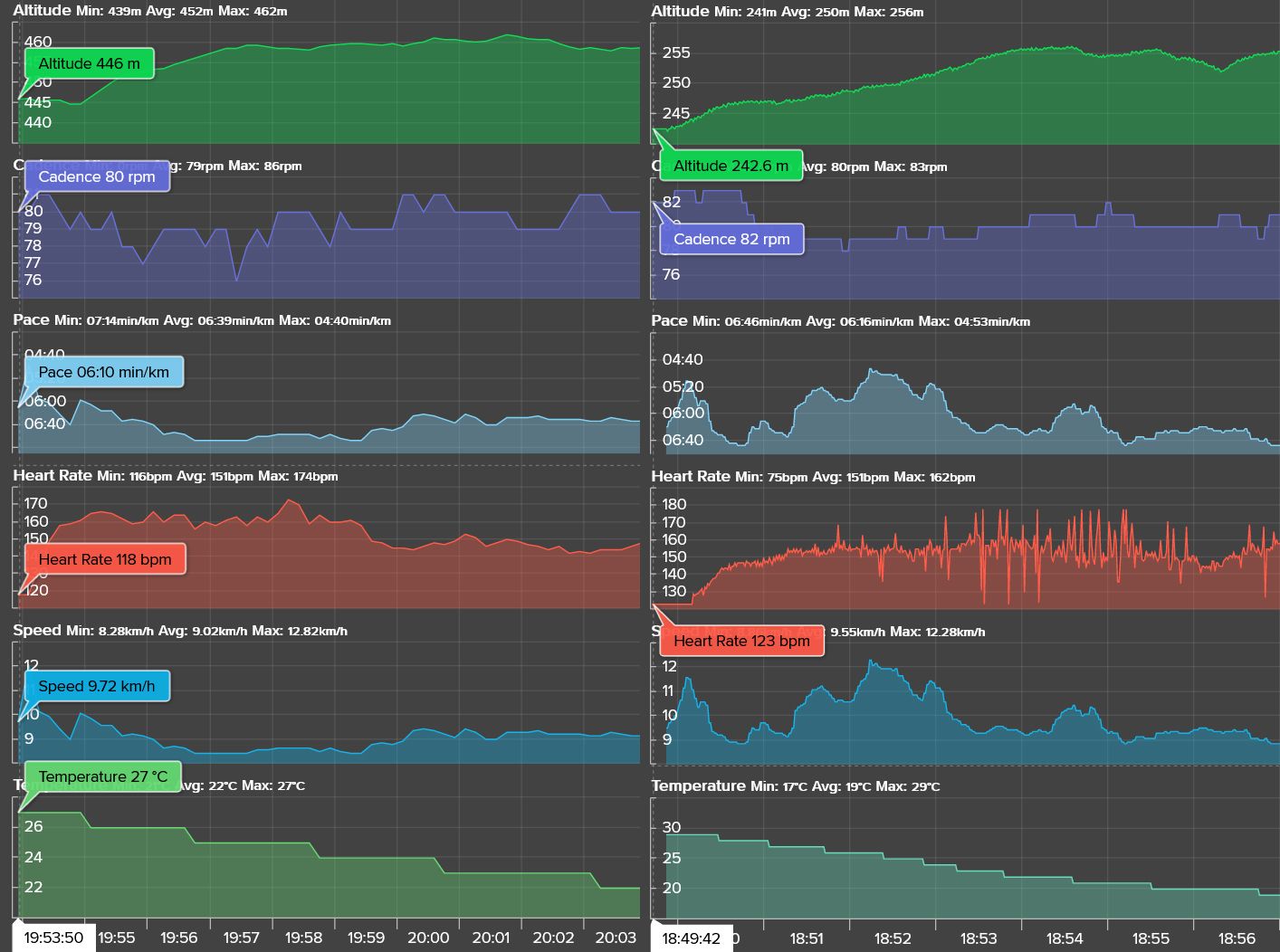This screenshot has height=952, width=1280.
Task: Click the 20:02 time axis tick
Action: (x=553, y=938)
